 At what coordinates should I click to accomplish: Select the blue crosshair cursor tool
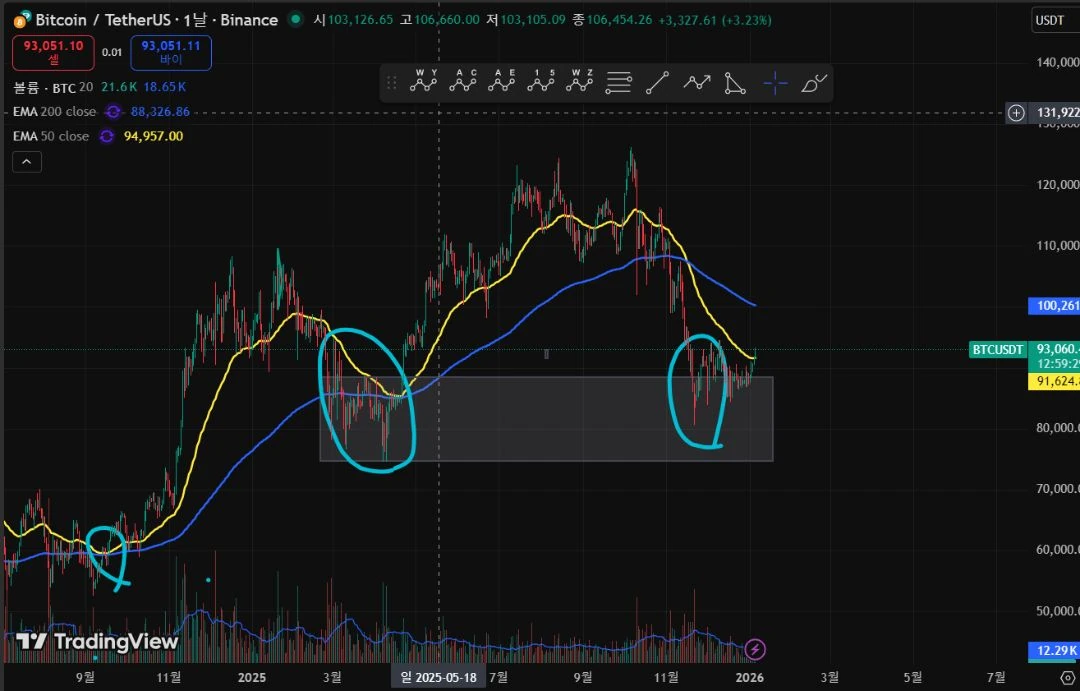[775, 83]
